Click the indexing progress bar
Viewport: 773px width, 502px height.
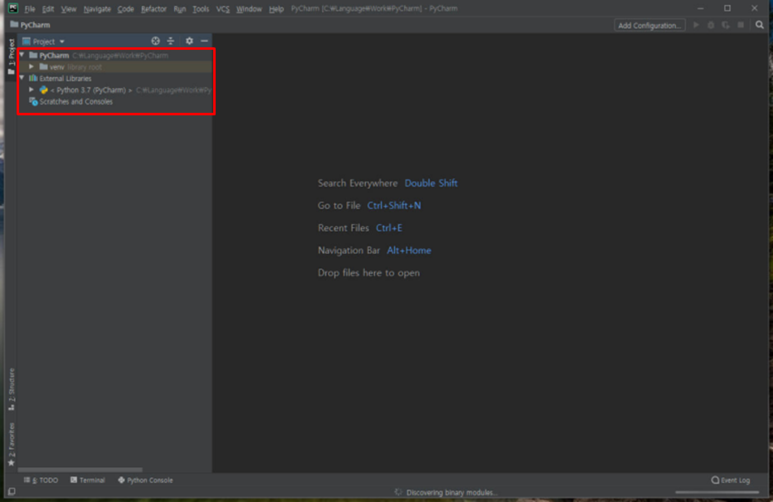(x=717, y=492)
